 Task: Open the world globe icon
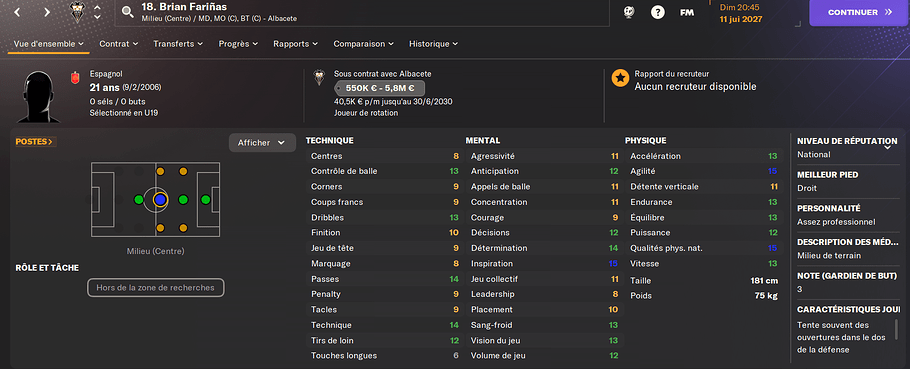pos(629,12)
